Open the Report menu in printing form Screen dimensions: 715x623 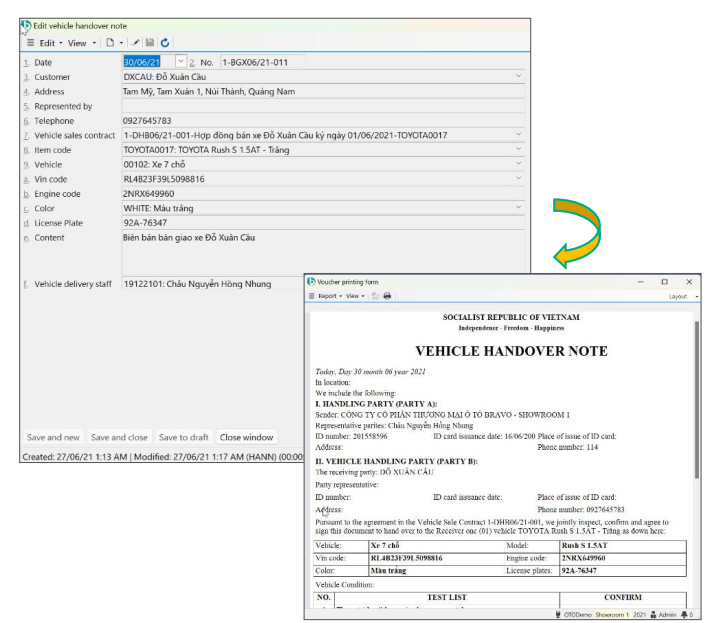(x=328, y=296)
